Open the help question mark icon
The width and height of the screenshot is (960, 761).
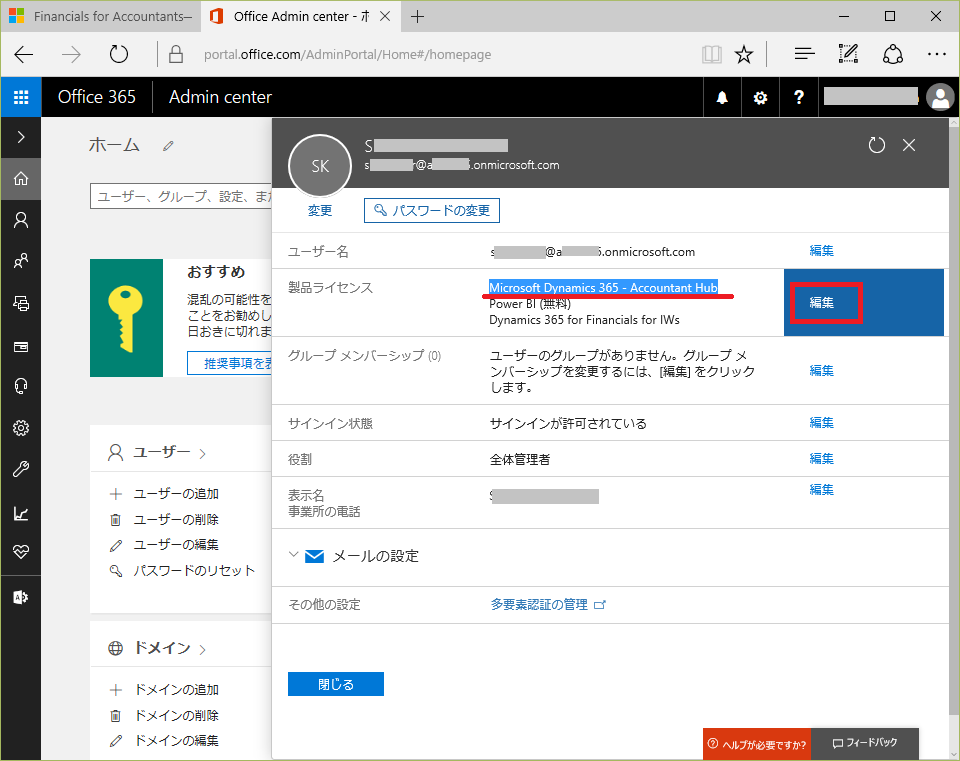[x=798, y=97]
